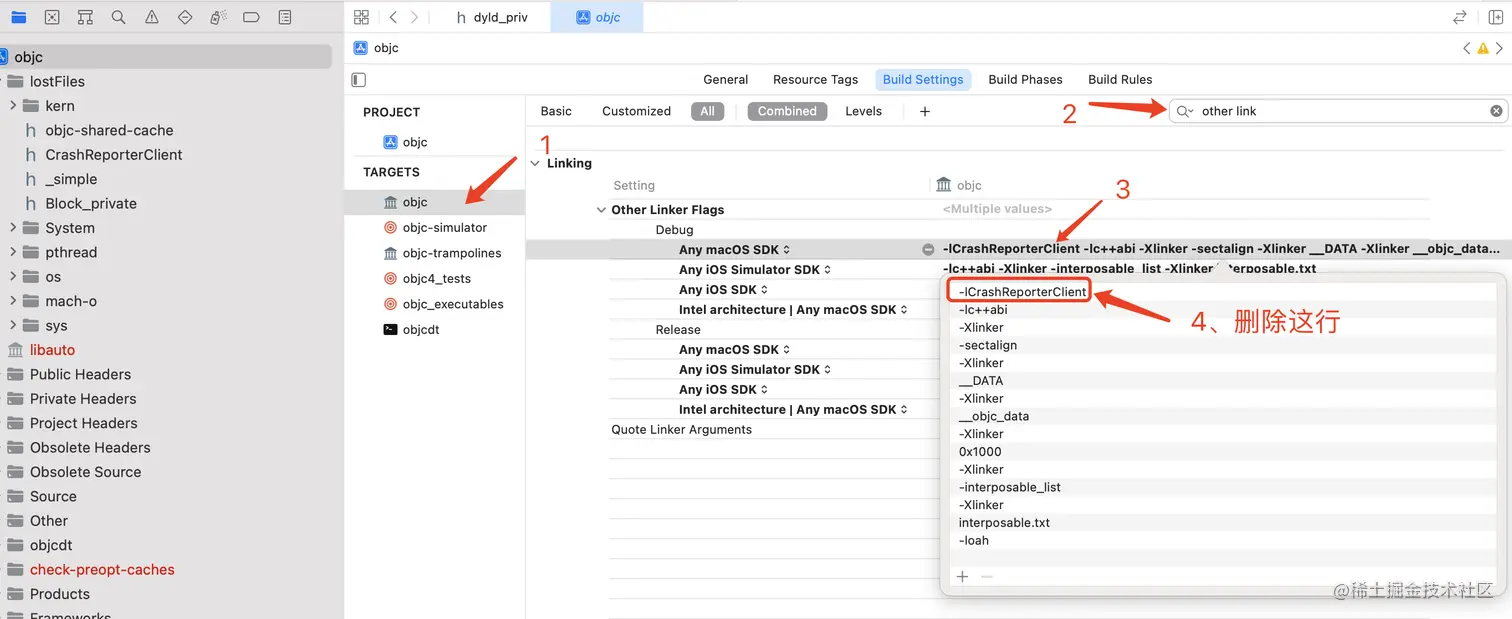Image resolution: width=1512 pixels, height=619 pixels.
Task: Switch to the objc editor tab
Action: [598, 17]
